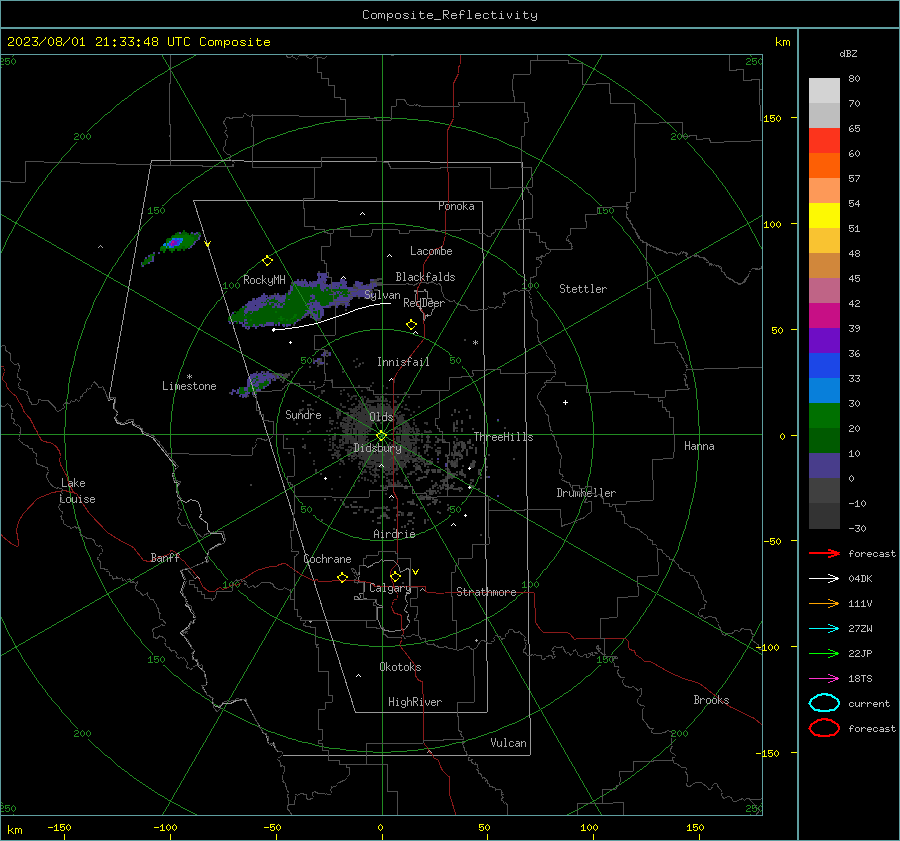Select the white 04DK arrow legend entry

point(824,578)
